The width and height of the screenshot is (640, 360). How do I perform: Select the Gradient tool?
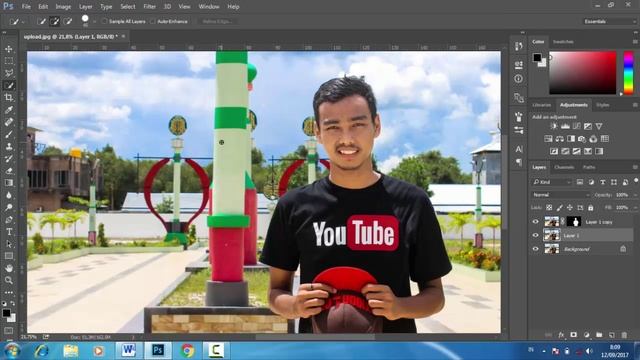[x=9, y=183]
